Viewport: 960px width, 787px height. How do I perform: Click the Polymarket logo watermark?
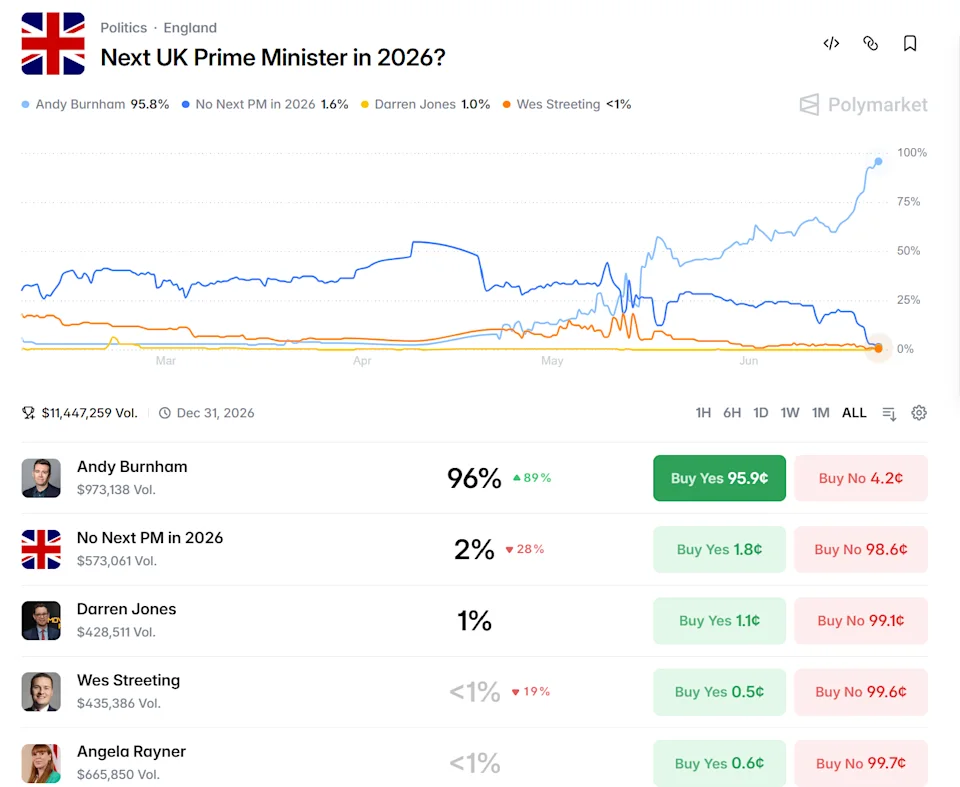click(863, 105)
